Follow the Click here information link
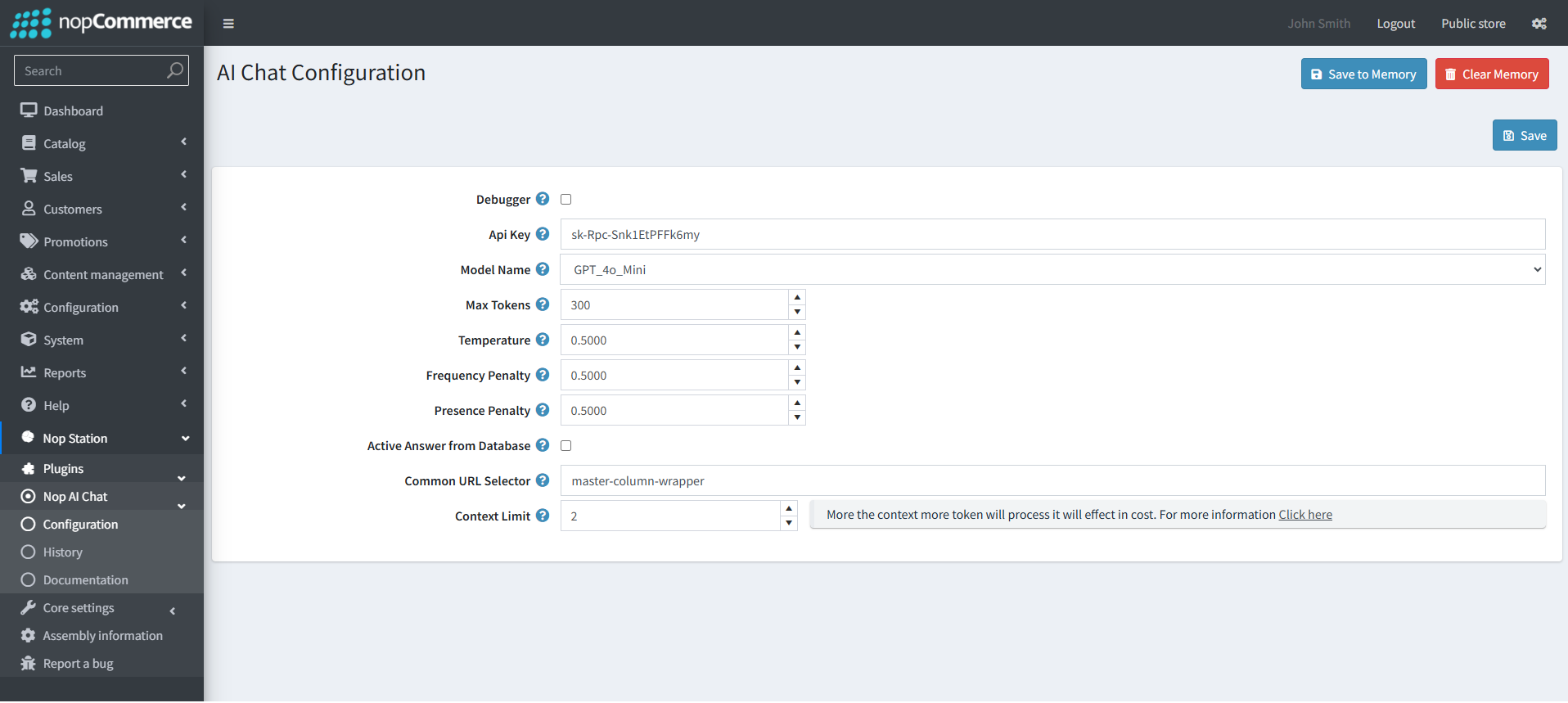 tap(1305, 515)
